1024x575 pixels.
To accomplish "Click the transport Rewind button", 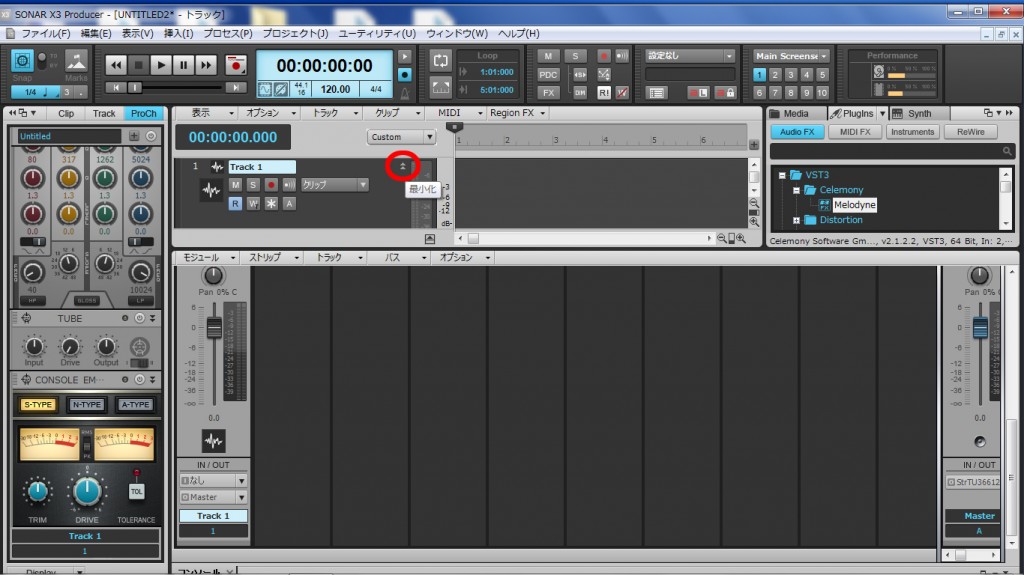I will click(x=116, y=65).
